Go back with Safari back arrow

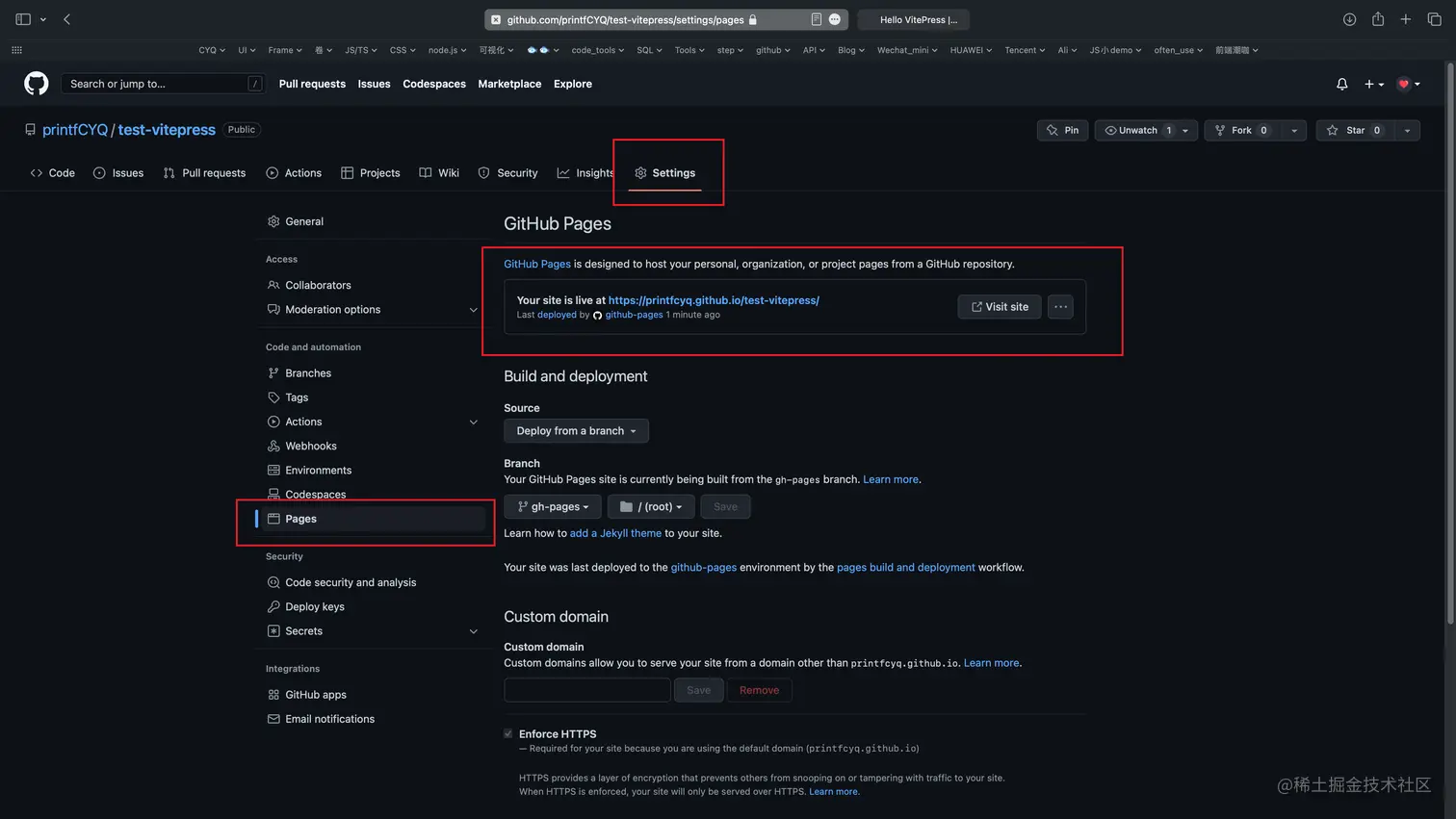pos(66,19)
